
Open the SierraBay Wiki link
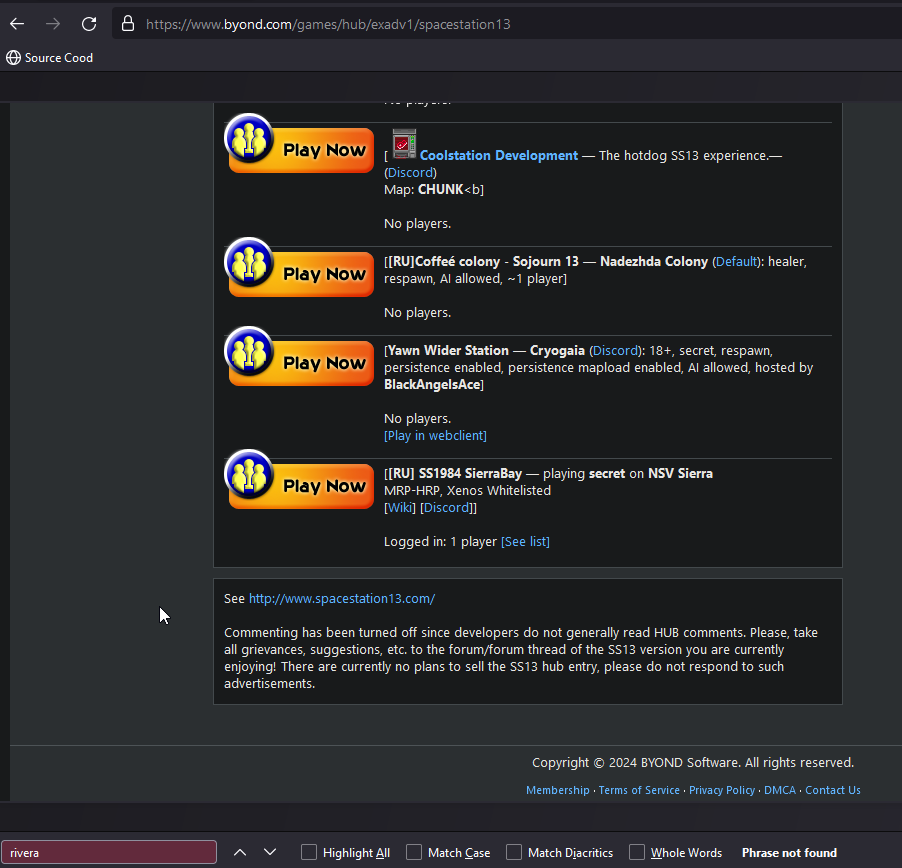point(400,508)
